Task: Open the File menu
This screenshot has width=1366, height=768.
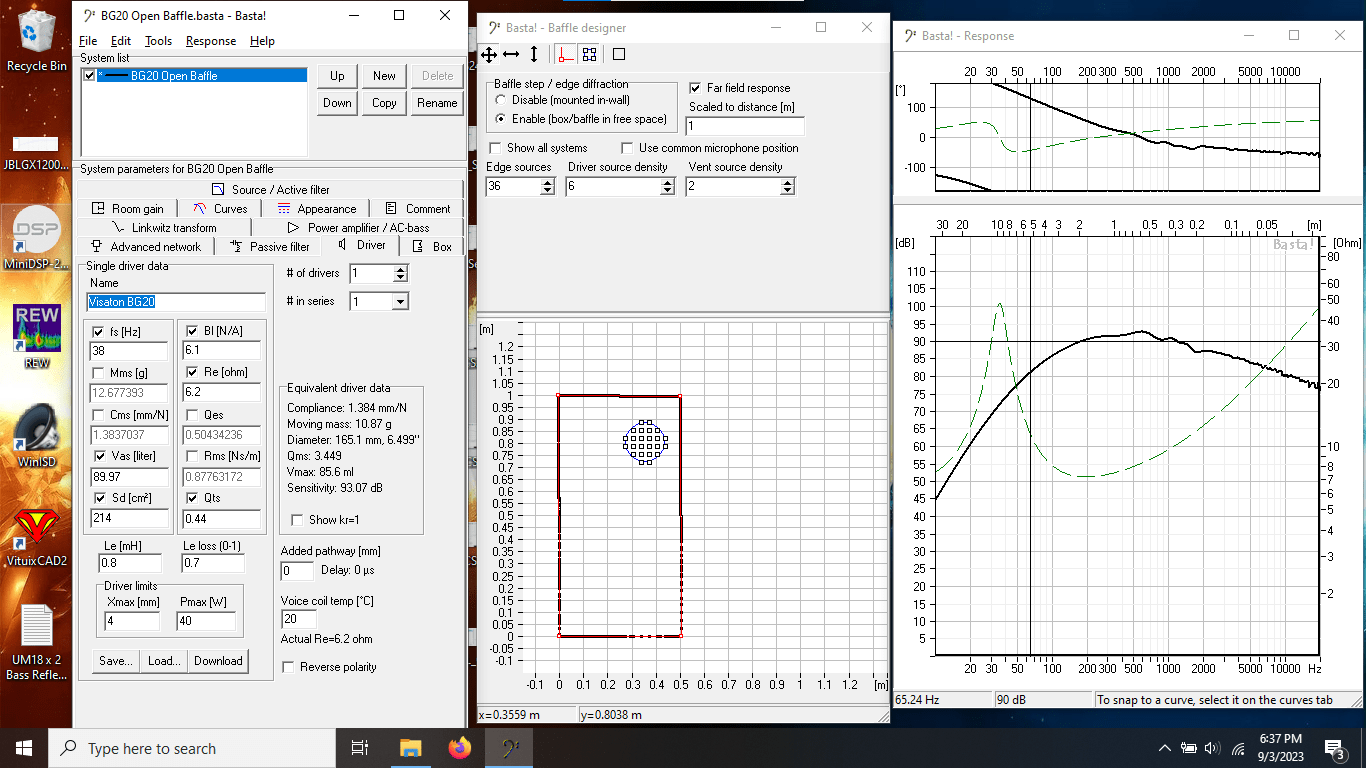Action: (x=88, y=41)
